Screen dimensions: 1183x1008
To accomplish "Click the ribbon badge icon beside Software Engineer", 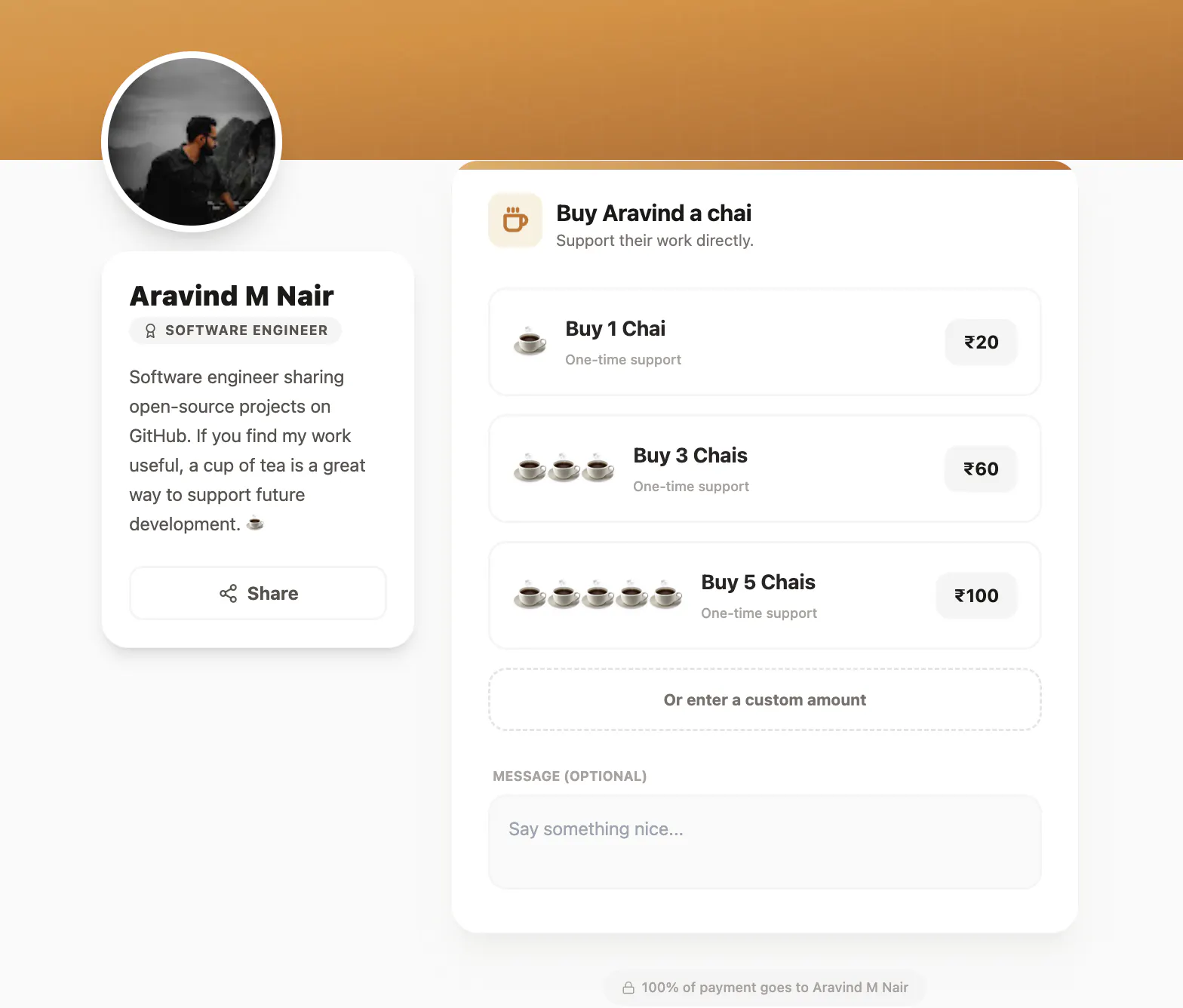I will click(x=150, y=330).
